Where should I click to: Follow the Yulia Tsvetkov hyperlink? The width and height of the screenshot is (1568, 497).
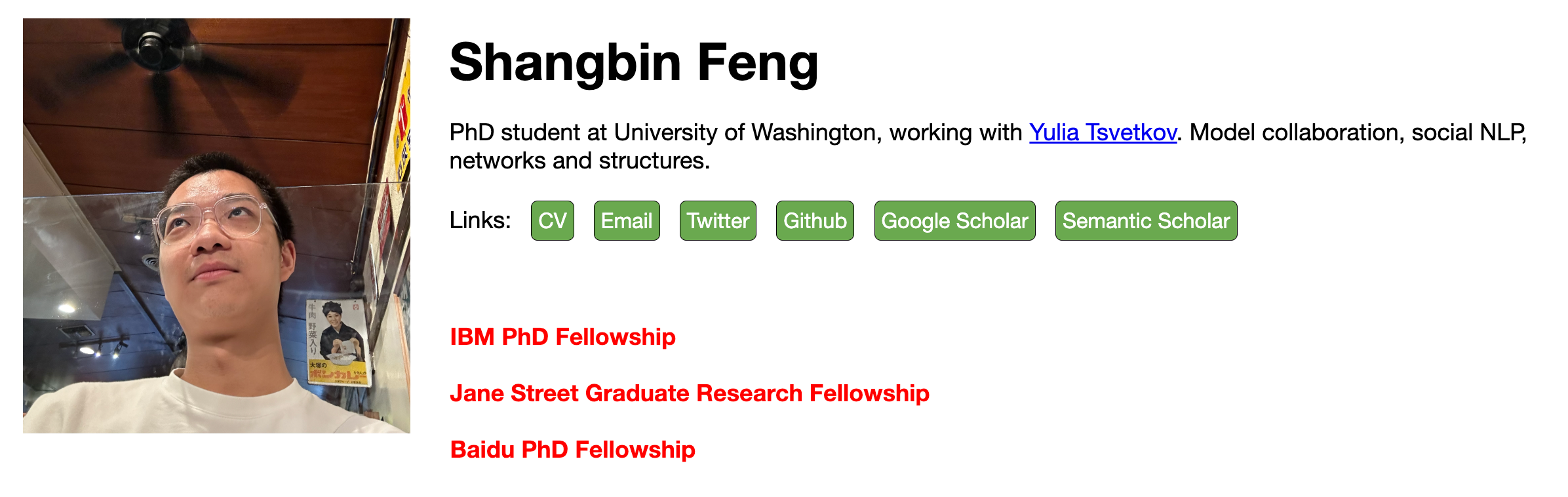coord(1103,132)
